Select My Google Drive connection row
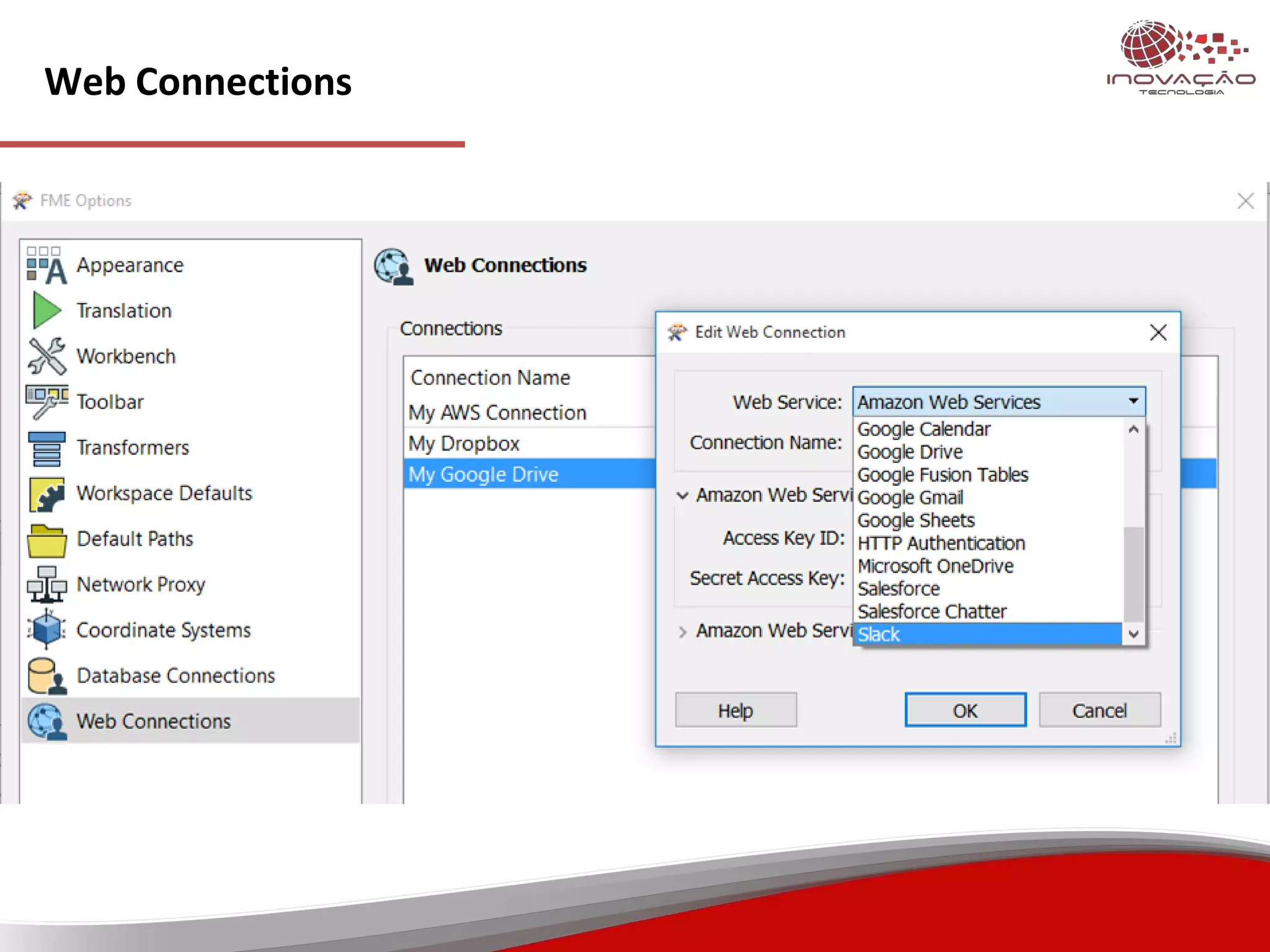 click(x=530, y=474)
